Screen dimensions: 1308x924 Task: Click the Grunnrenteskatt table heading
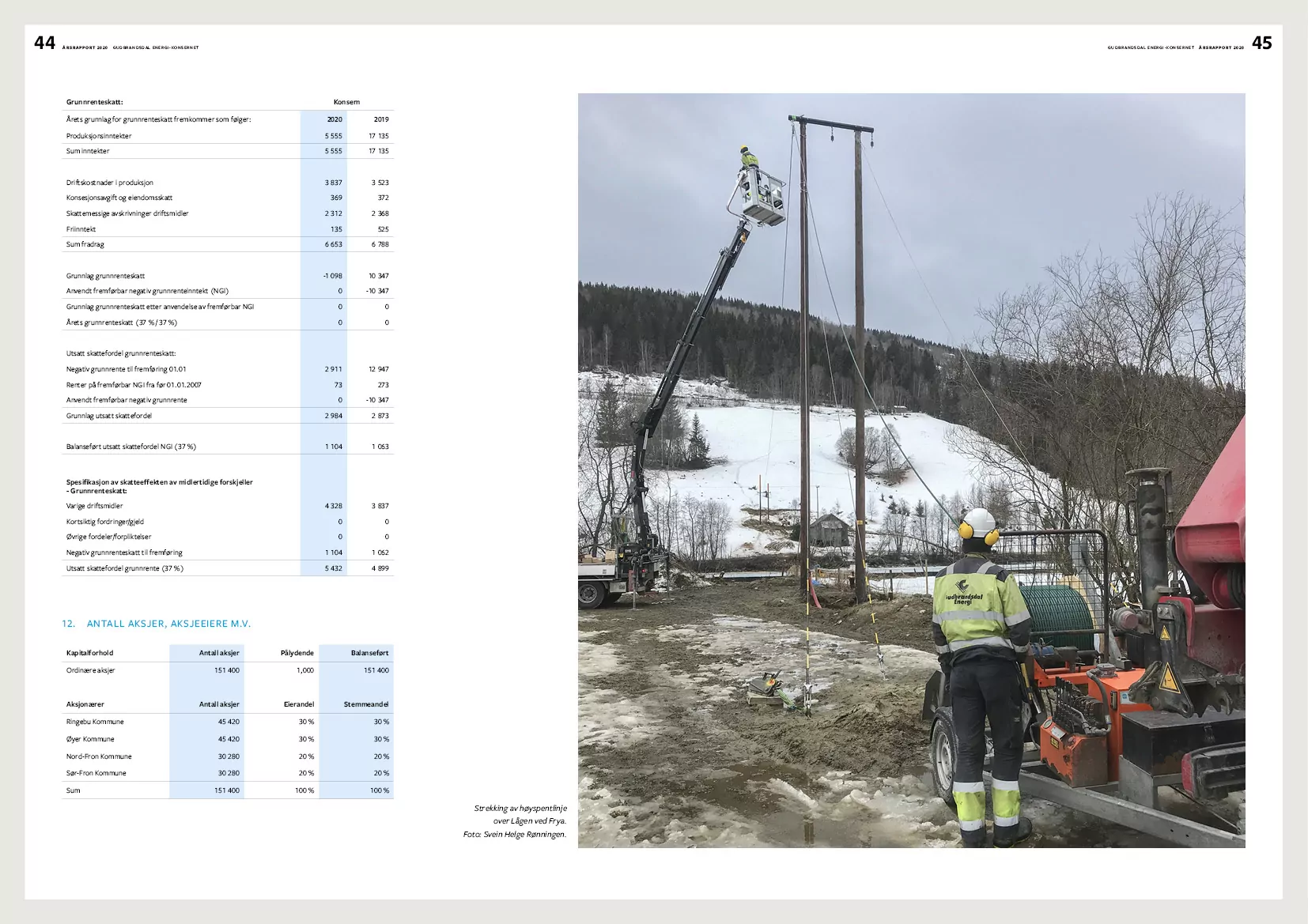tap(94, 102)
